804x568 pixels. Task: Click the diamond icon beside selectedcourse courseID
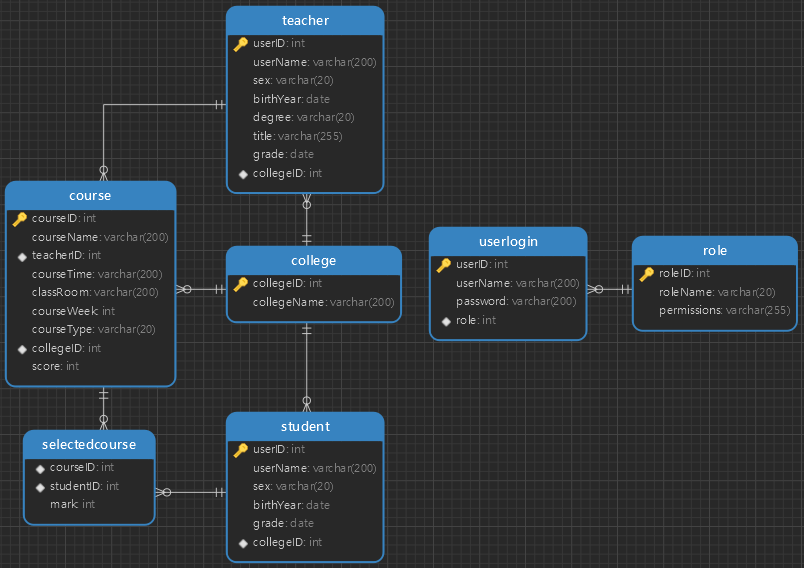[x=40, y=469]
